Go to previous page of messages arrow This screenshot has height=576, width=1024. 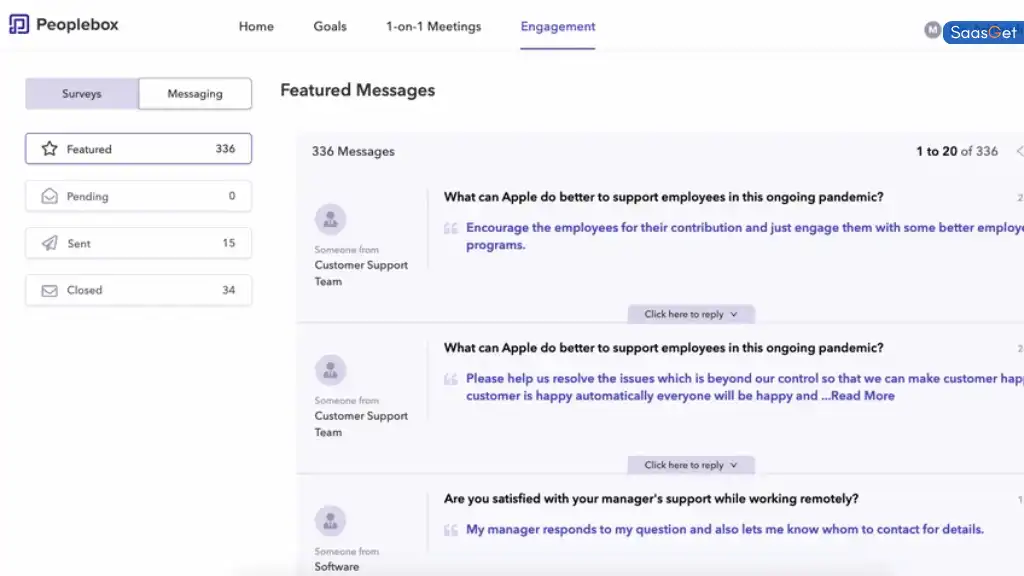1019,152
